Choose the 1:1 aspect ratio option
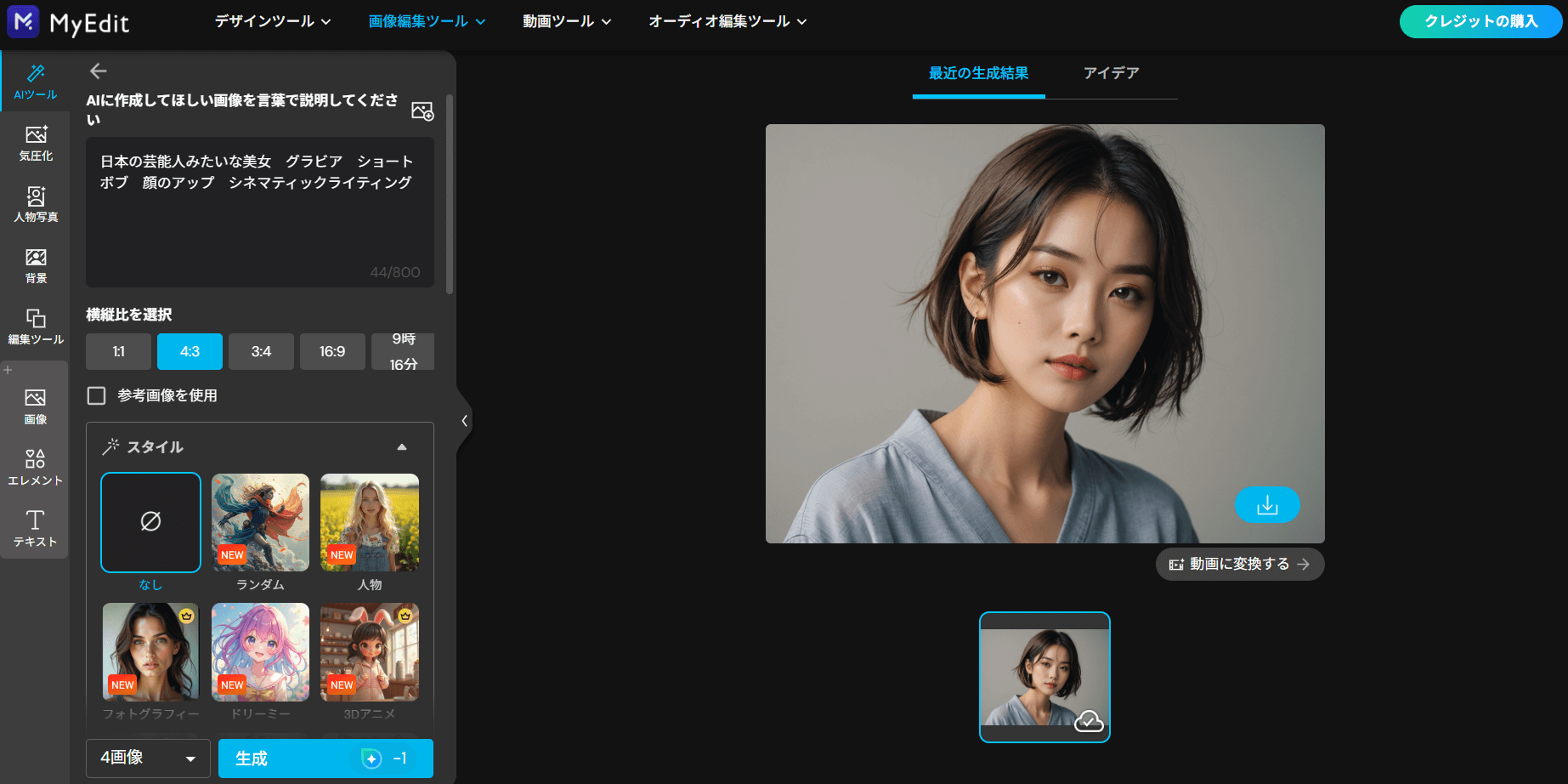Screen dimensions: 1568x784 118,351
